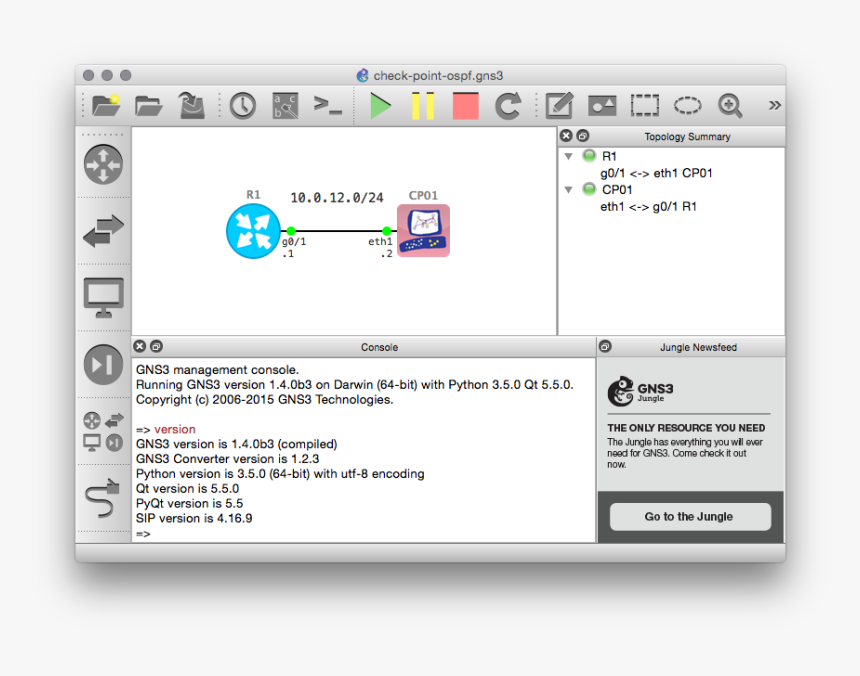
Task: Select link g0/1 <-> eth1 CP01
Action: coord(656,173)
